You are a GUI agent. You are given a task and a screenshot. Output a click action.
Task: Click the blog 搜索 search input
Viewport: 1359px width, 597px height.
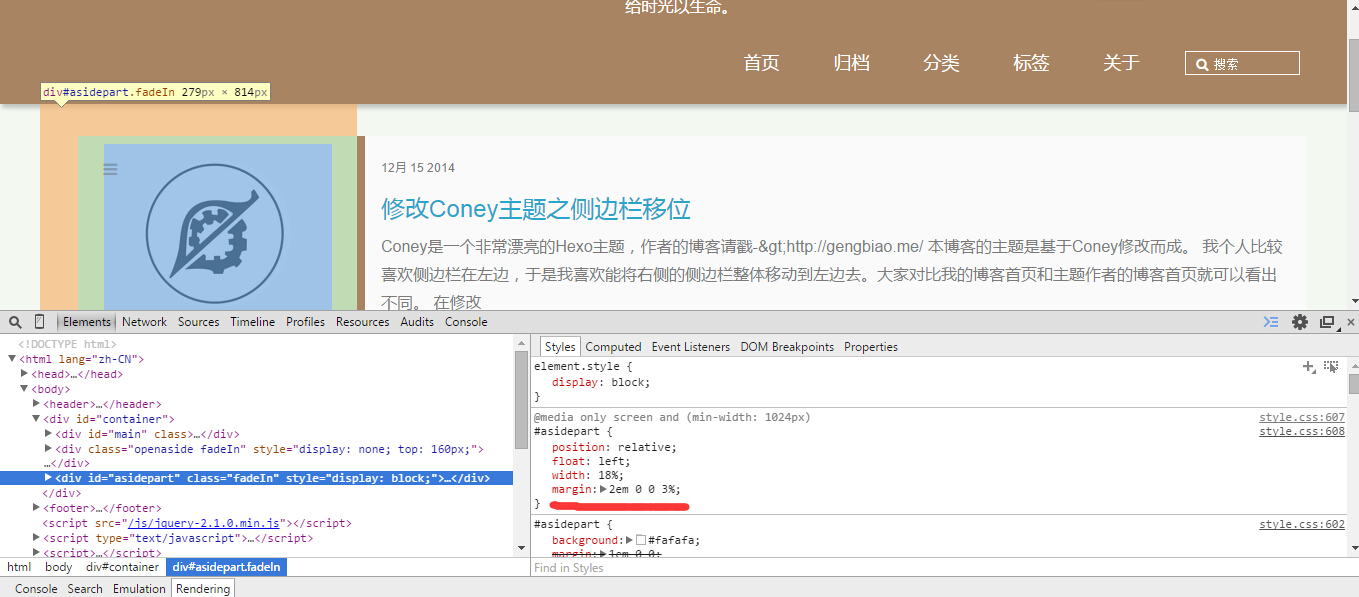coord(1242,63)
